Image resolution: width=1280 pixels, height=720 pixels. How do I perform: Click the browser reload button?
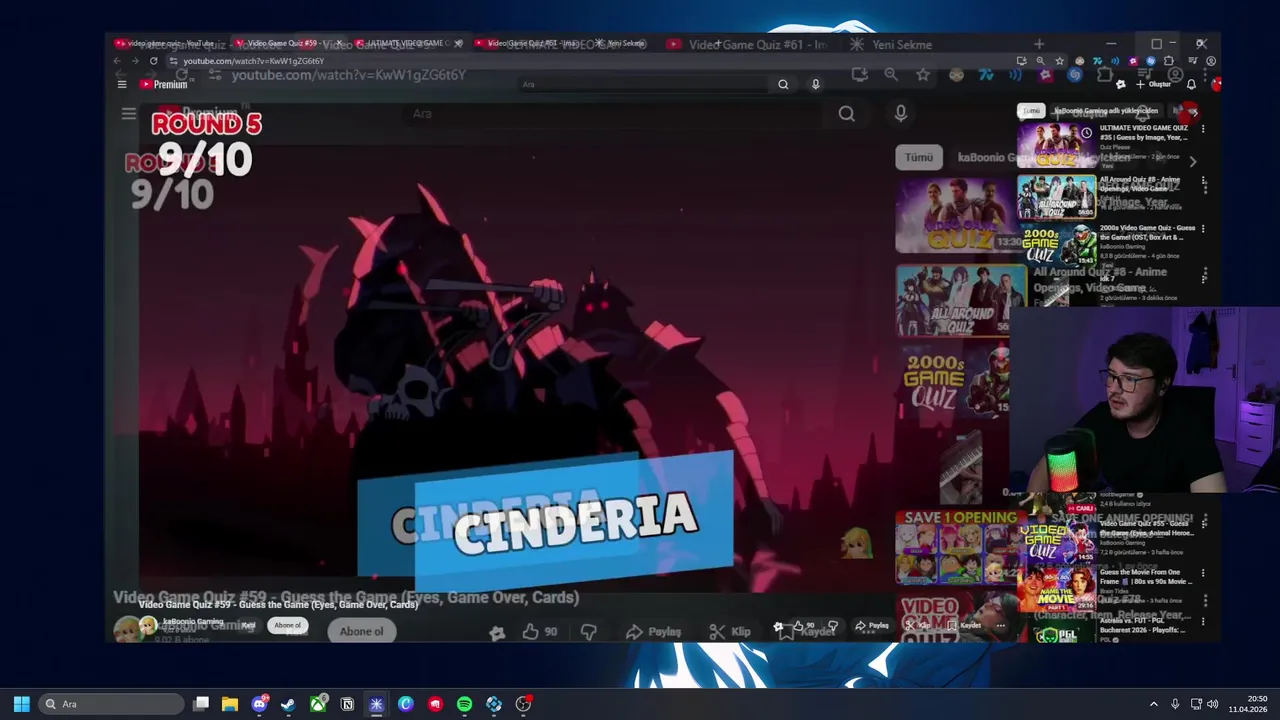click(153, 61)
